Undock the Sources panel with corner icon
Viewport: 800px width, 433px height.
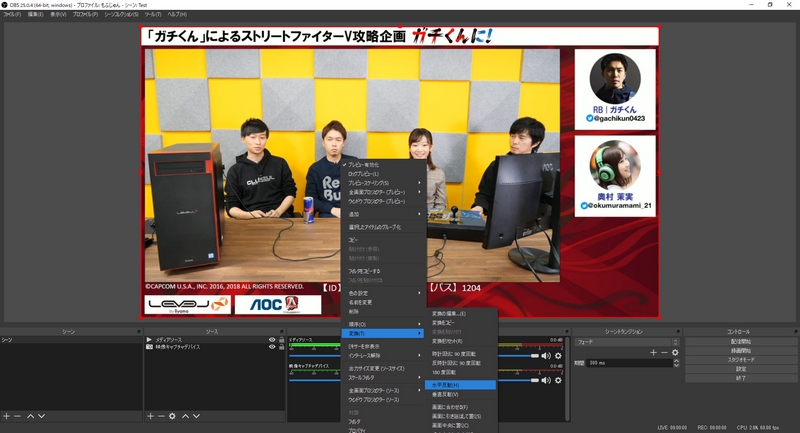[x=281, y=332]
